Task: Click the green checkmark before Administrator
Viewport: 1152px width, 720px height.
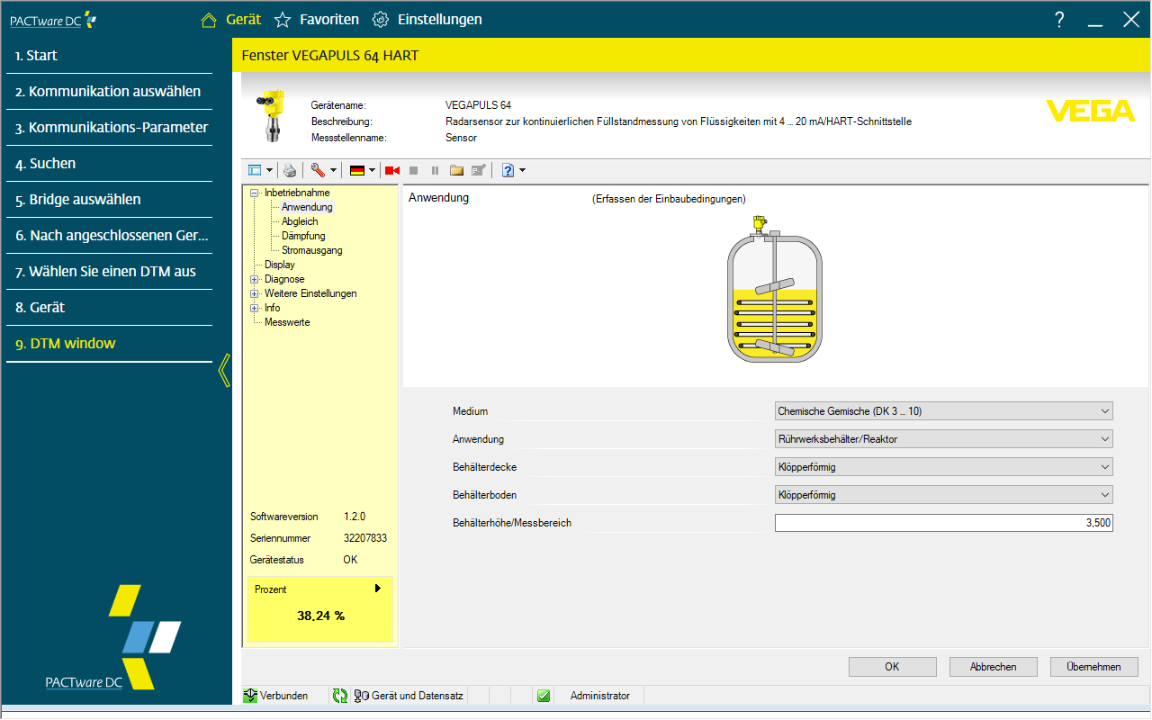Action: [543, 695]
